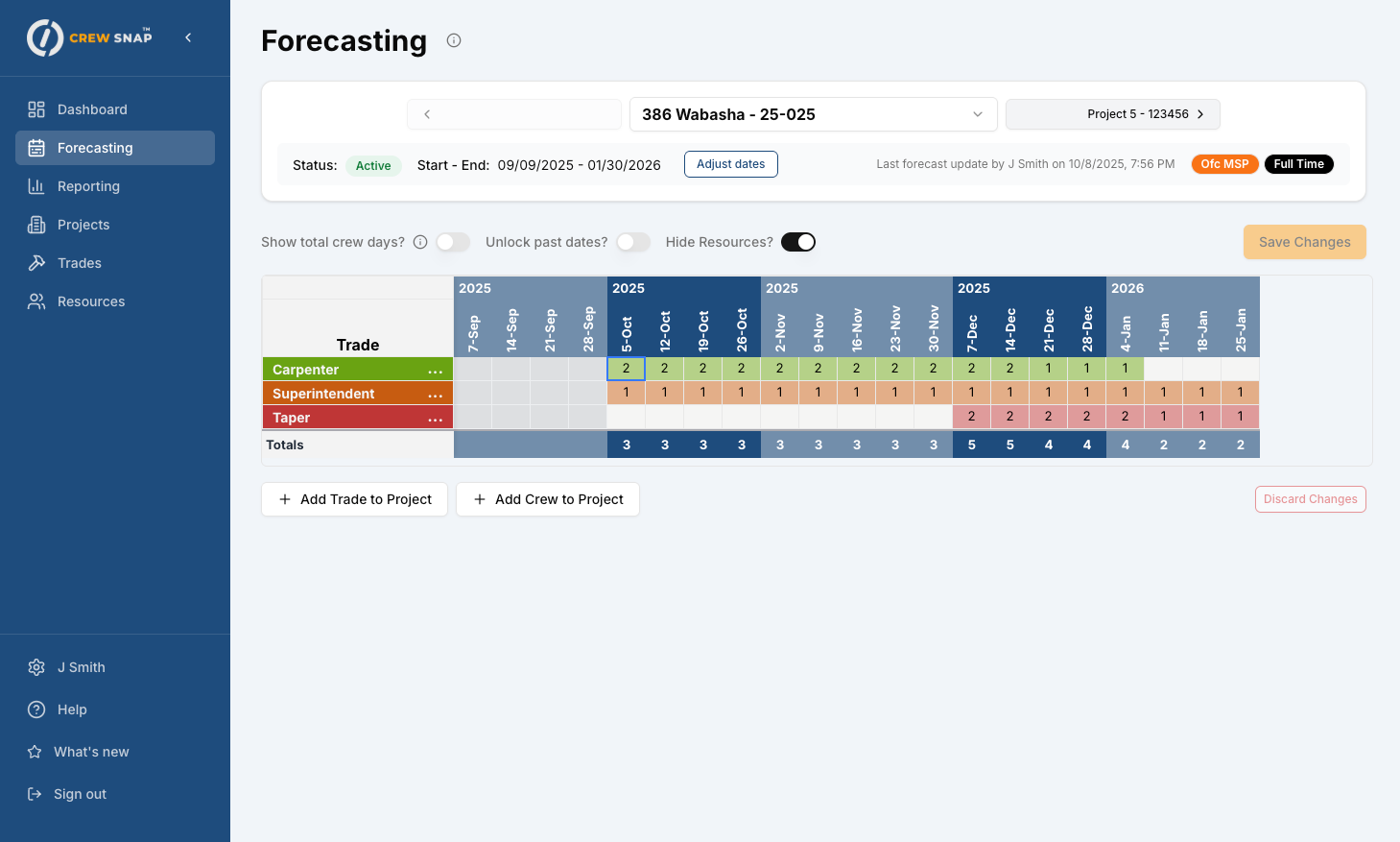Collapse the sidebar with the chevron arrow
Image resolution: width=1400 pixels, height=842 pixels.
(188, 37)
